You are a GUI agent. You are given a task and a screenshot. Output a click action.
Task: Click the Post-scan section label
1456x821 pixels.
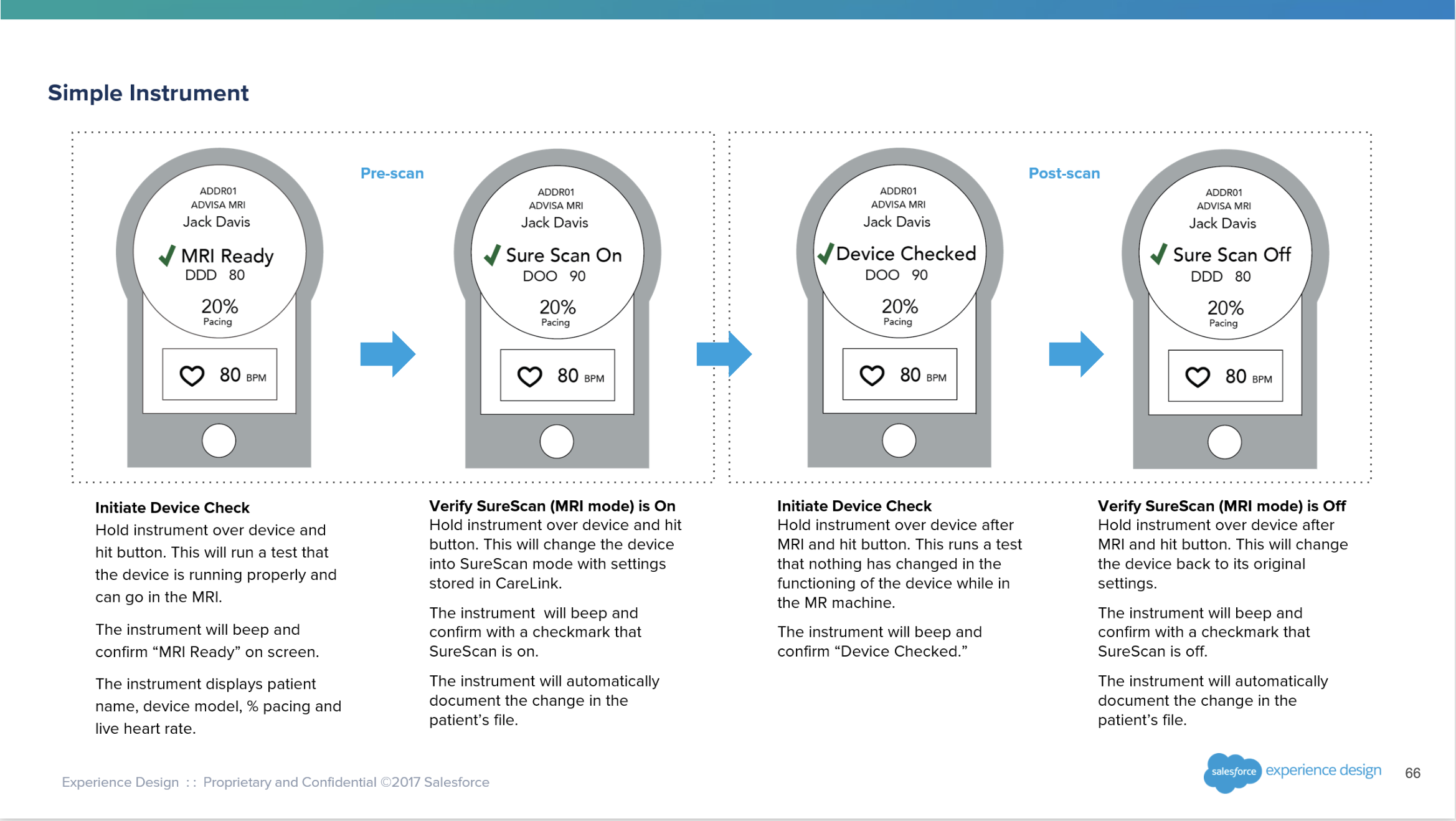(x=1064, y=173)
